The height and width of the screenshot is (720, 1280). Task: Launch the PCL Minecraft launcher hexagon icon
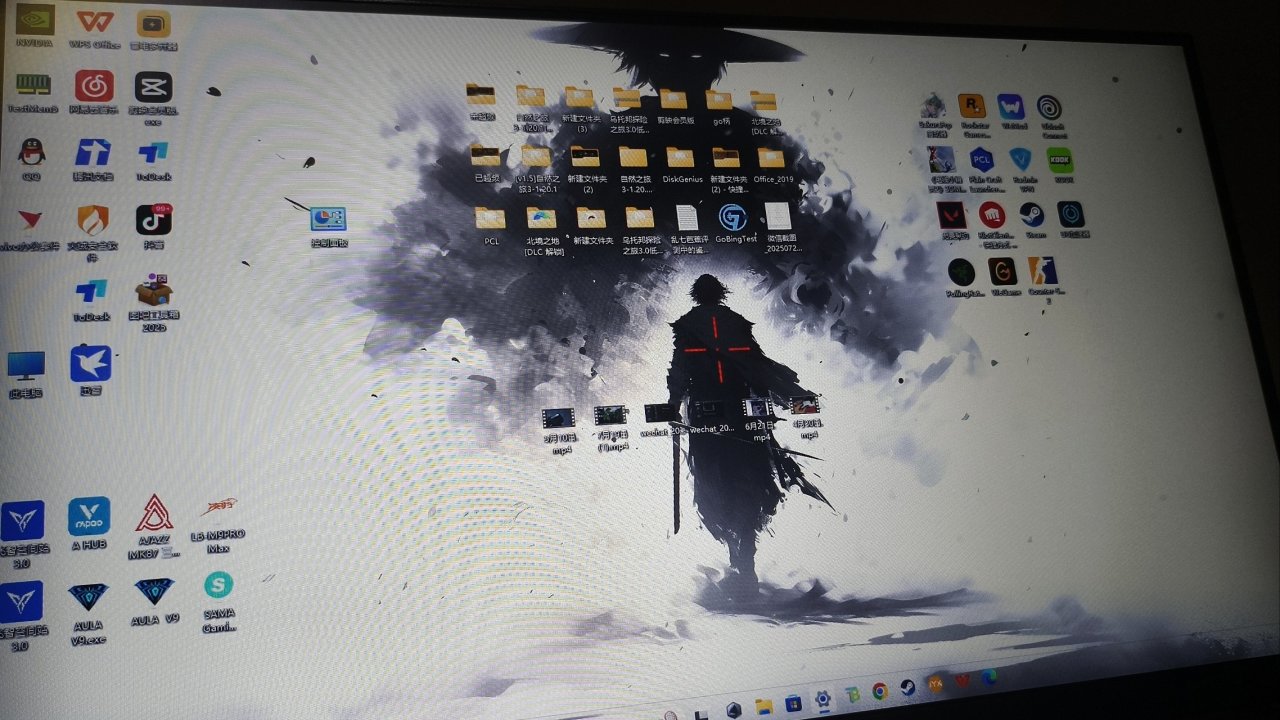[981, 159]
